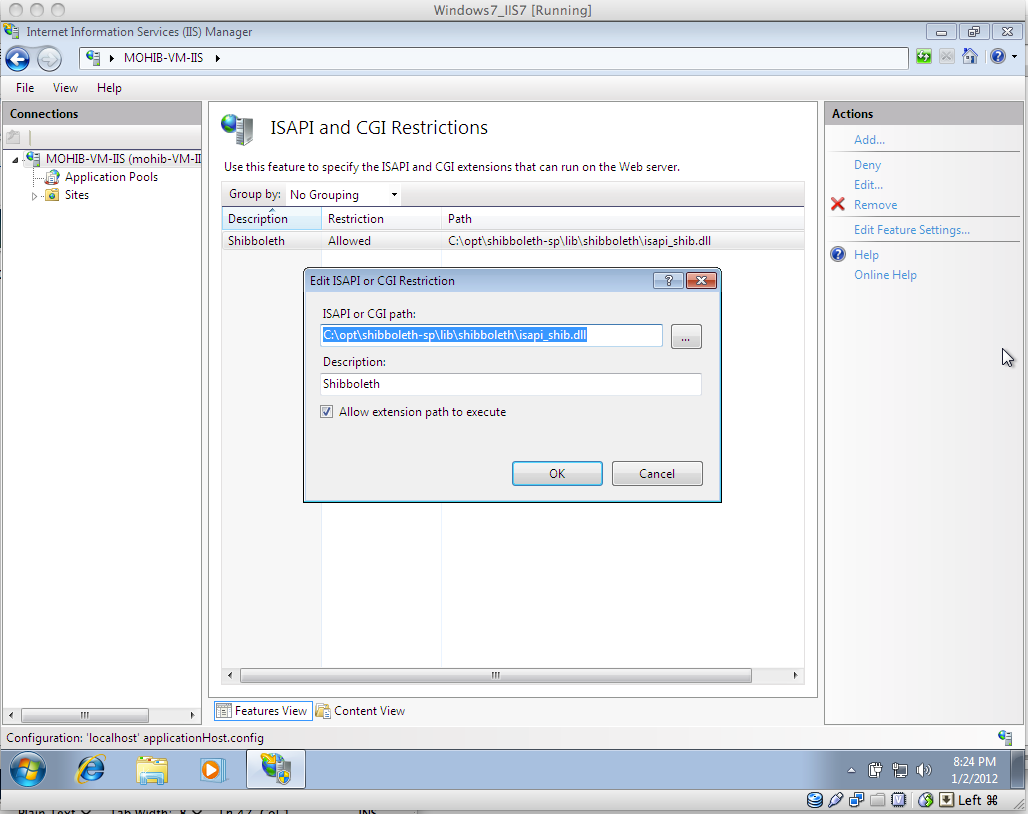The image size is (1028, 814).
Task: Open the Group by dropdown
Action: pos(344,195)
